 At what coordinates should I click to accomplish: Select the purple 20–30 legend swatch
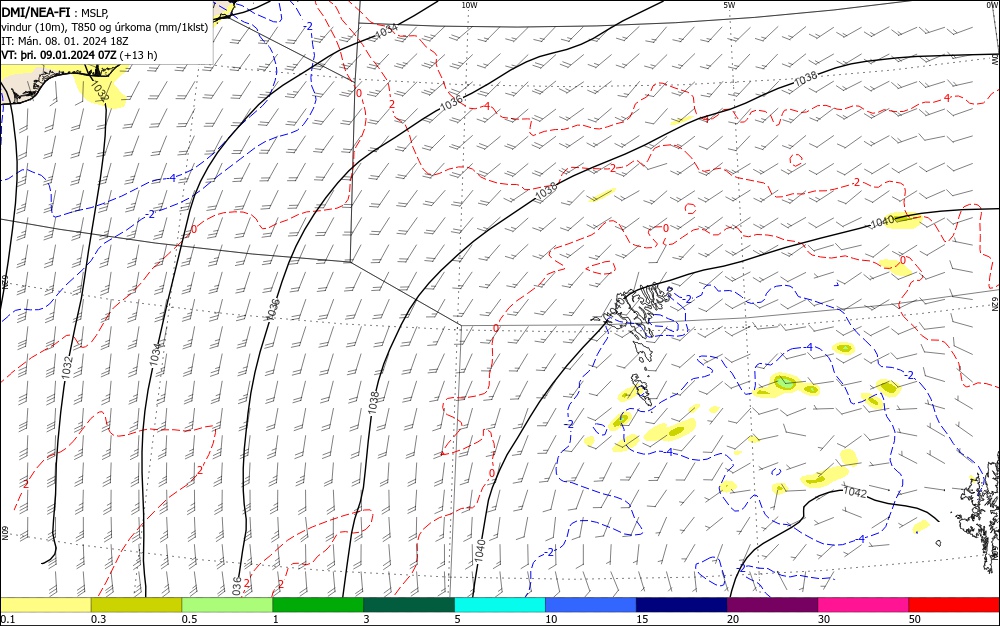pyautogui.click(x=772, y=605)
